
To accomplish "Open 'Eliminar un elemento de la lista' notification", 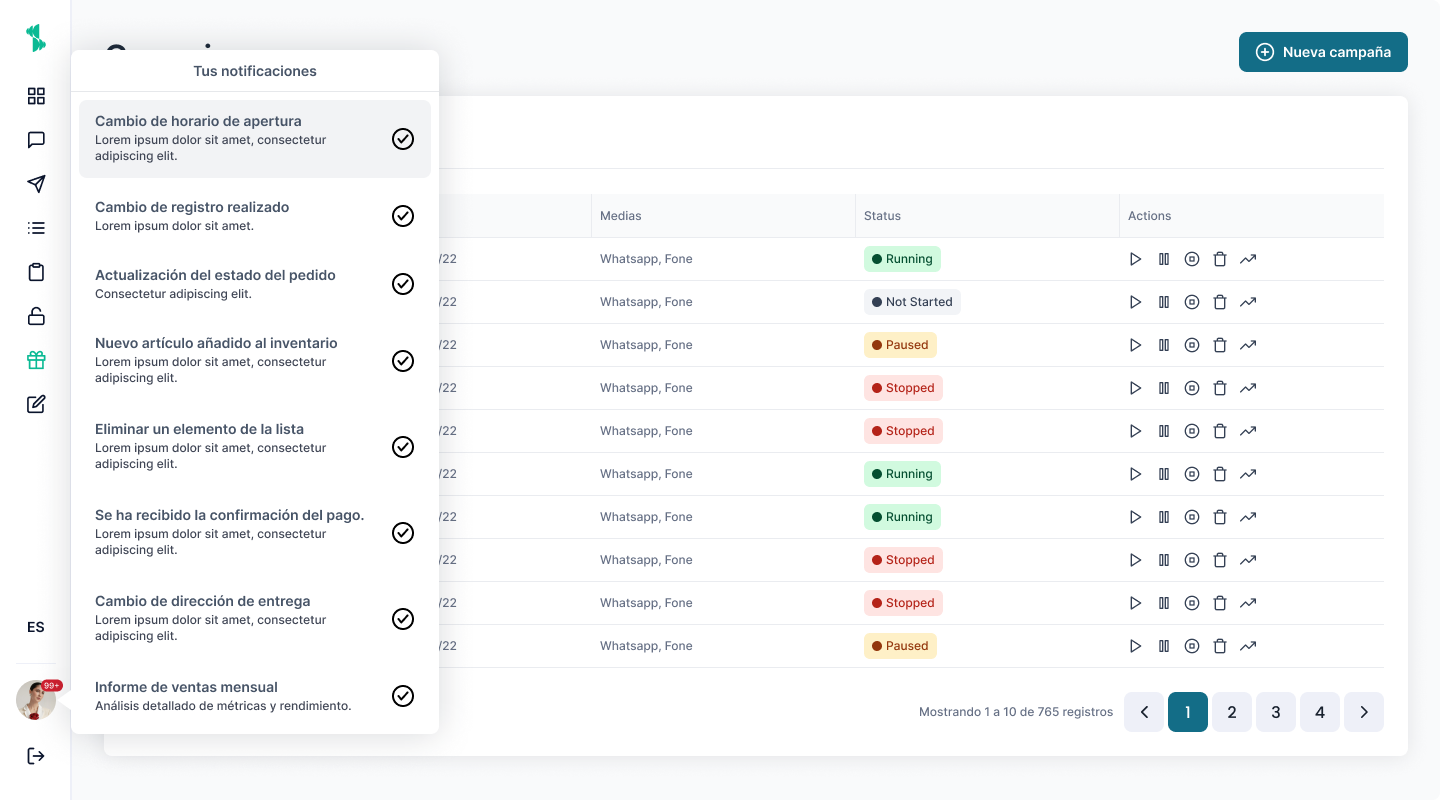I will (230, 445).
